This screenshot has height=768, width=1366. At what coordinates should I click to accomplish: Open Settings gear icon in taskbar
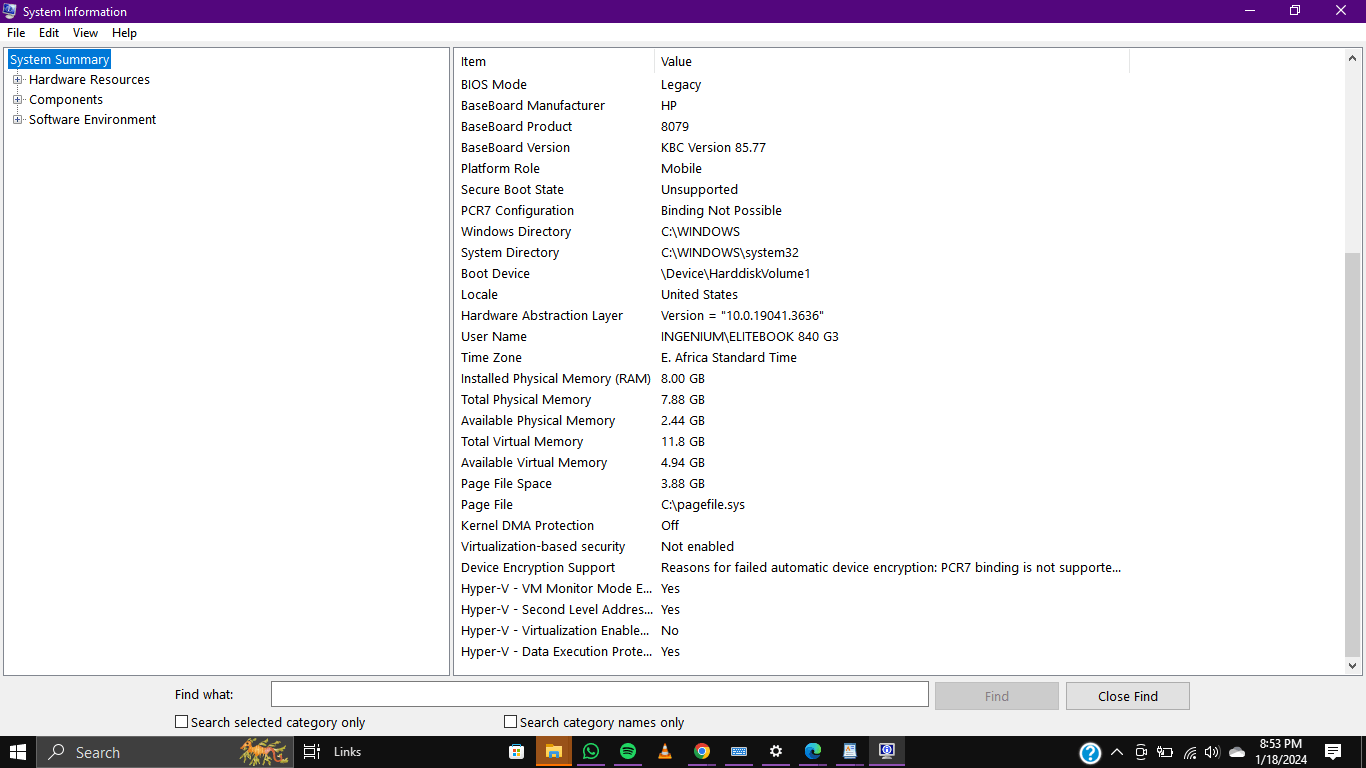coord(776,752)
